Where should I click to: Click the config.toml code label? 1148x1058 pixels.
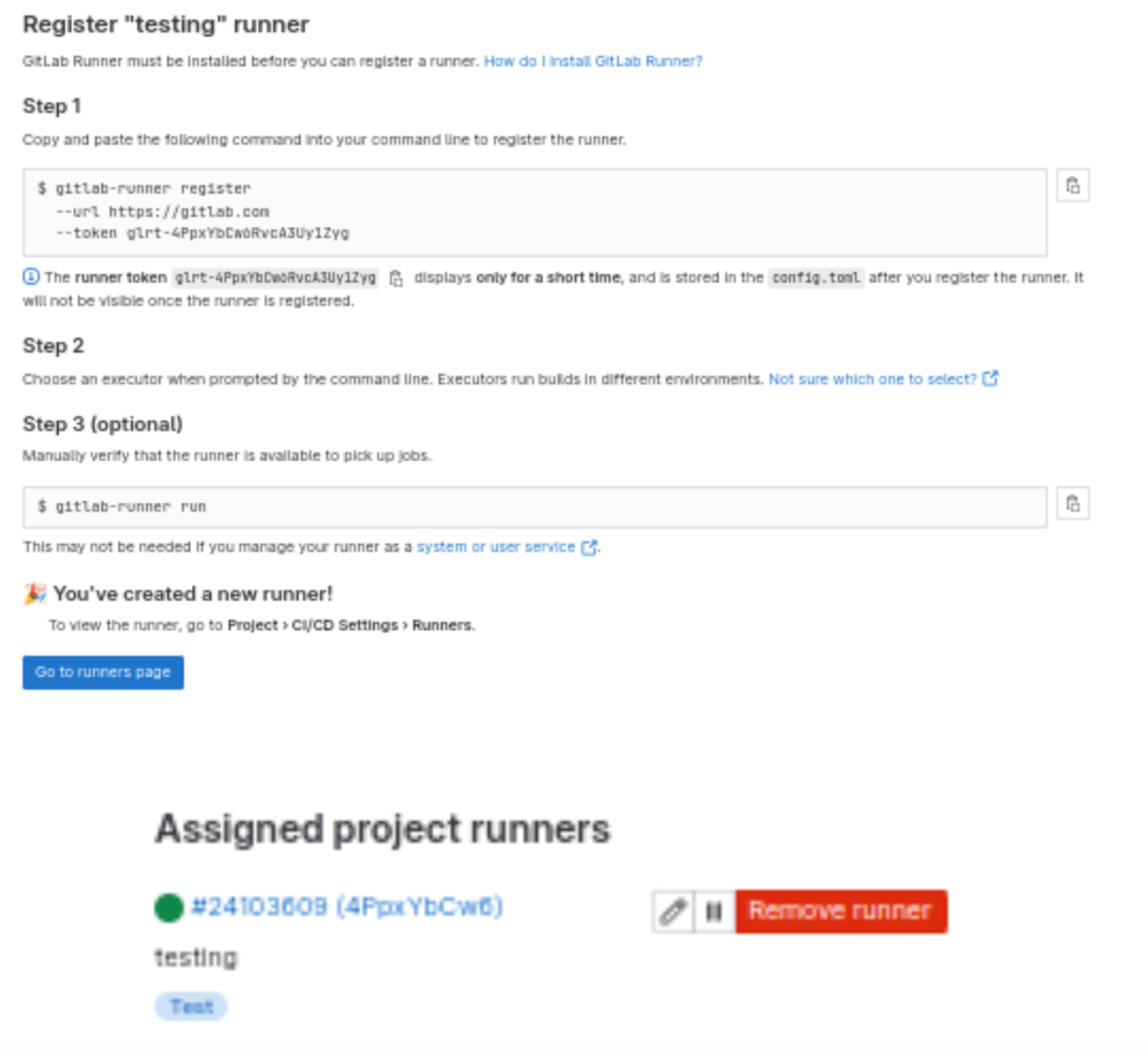tap(816, 278)
